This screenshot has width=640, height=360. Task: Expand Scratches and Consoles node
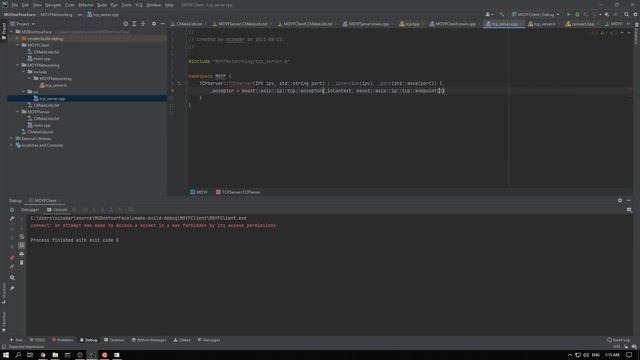[11, 145]
